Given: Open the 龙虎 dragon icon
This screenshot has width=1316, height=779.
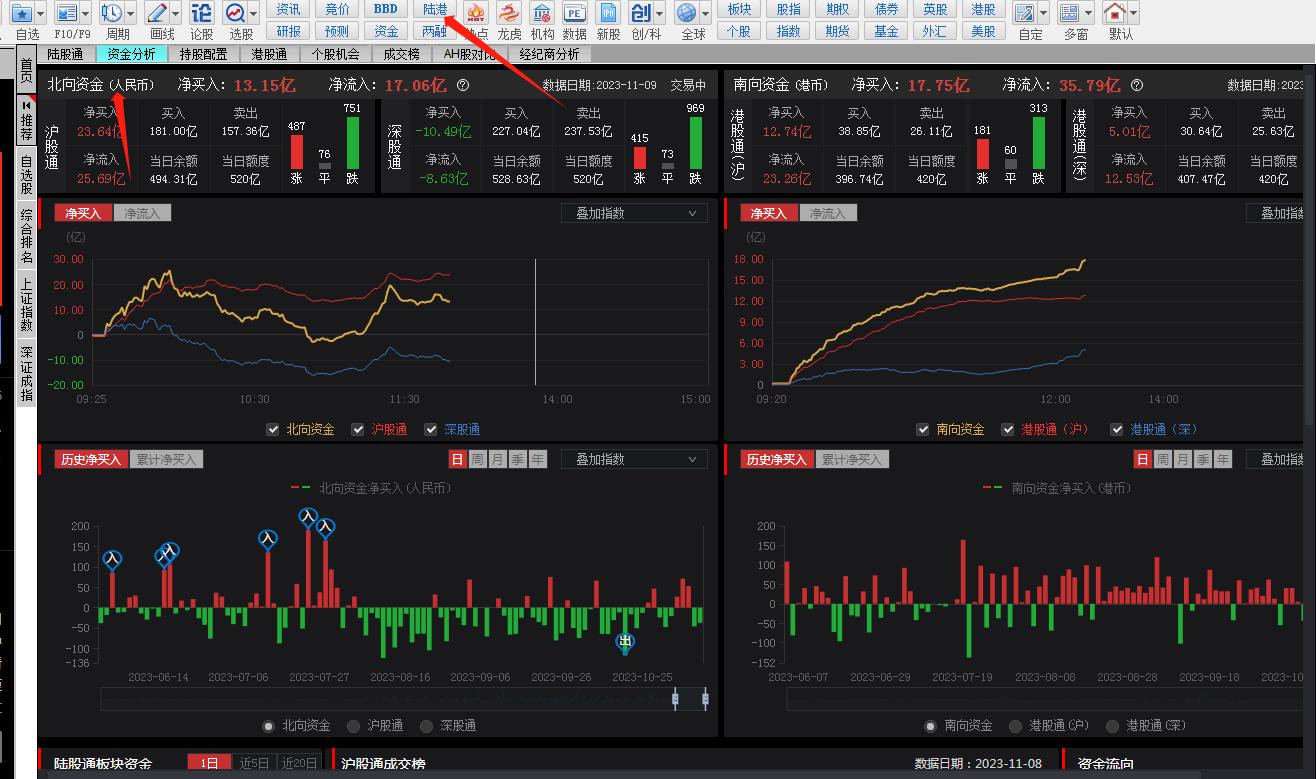Looking at the screenshot, I should pos(509,13).
